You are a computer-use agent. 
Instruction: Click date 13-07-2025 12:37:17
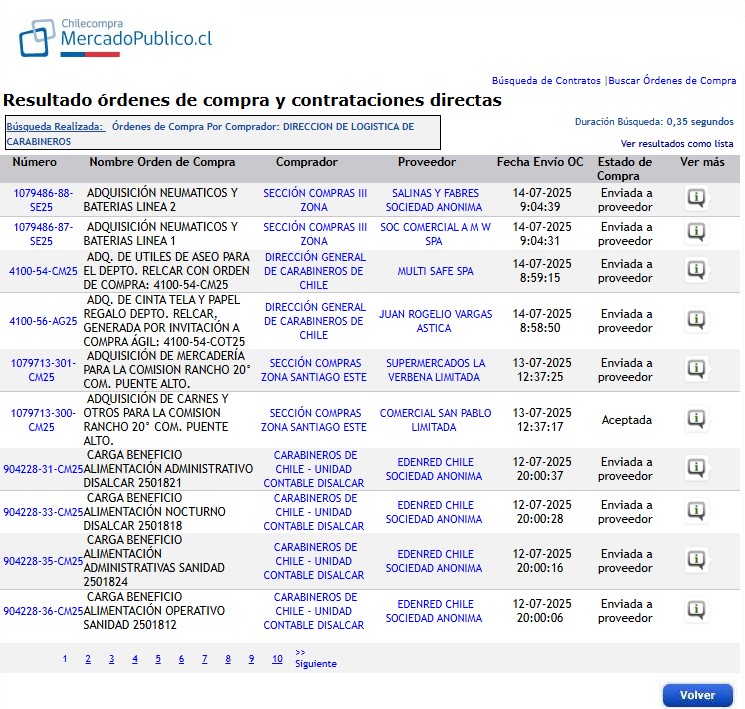click(x=541, y=420)
